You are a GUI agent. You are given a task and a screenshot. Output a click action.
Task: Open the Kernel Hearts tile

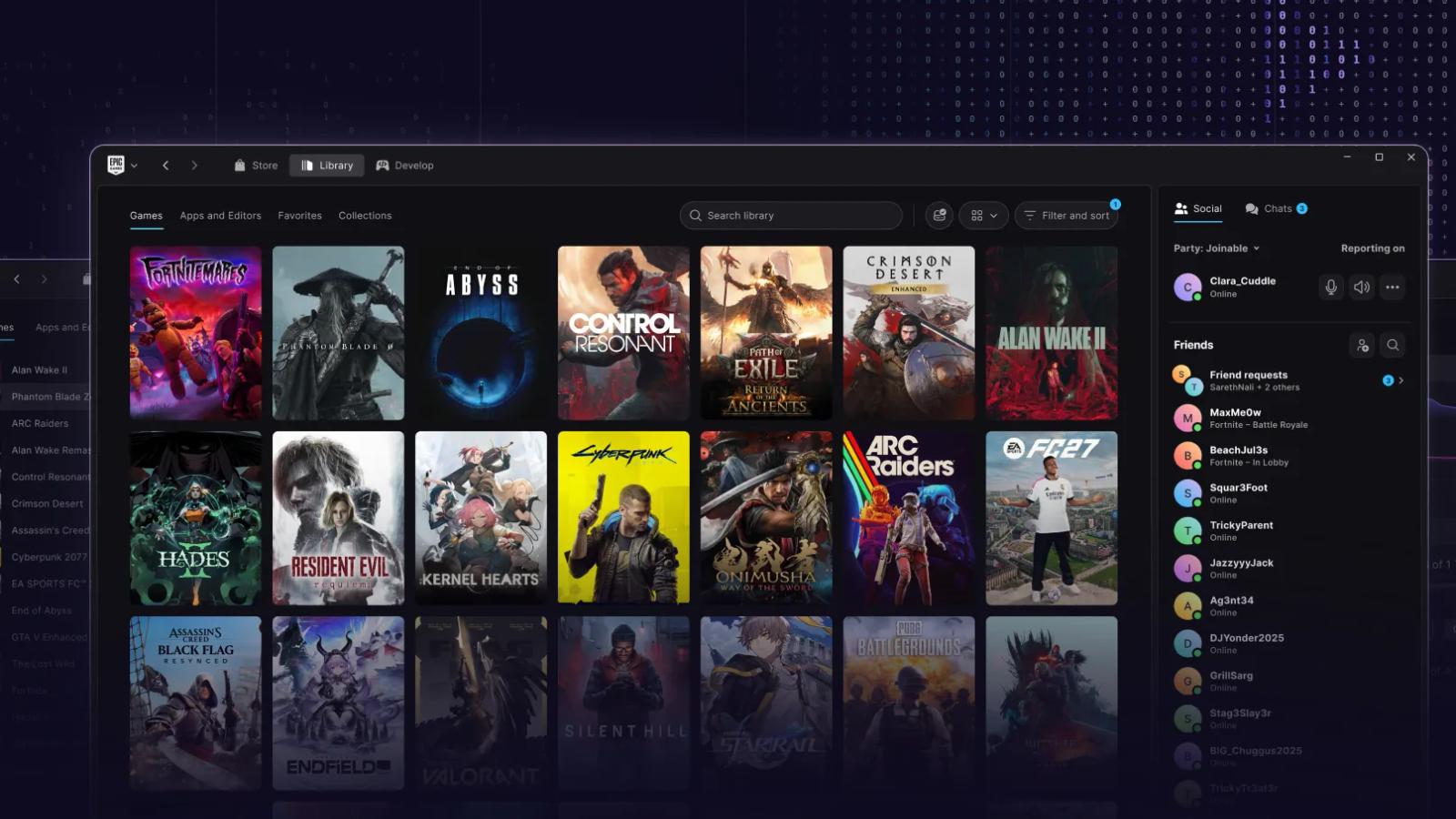481,518
